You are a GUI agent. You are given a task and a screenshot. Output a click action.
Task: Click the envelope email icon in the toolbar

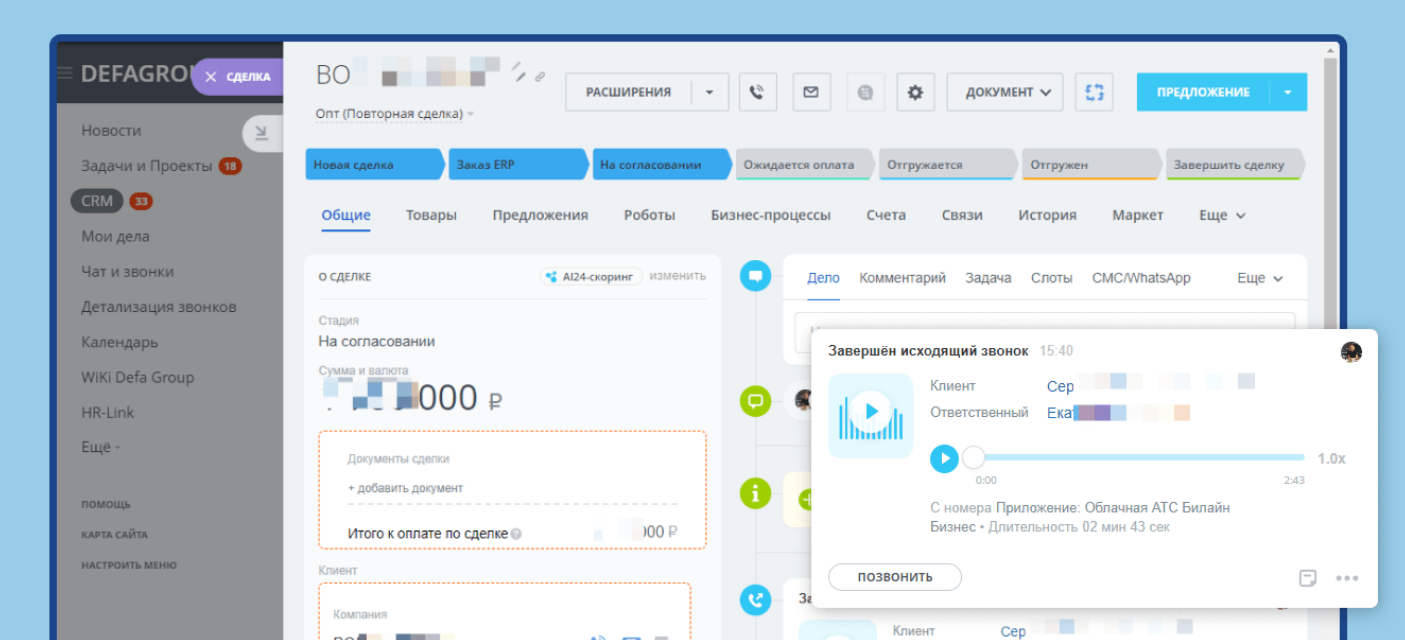pos(811,92)
